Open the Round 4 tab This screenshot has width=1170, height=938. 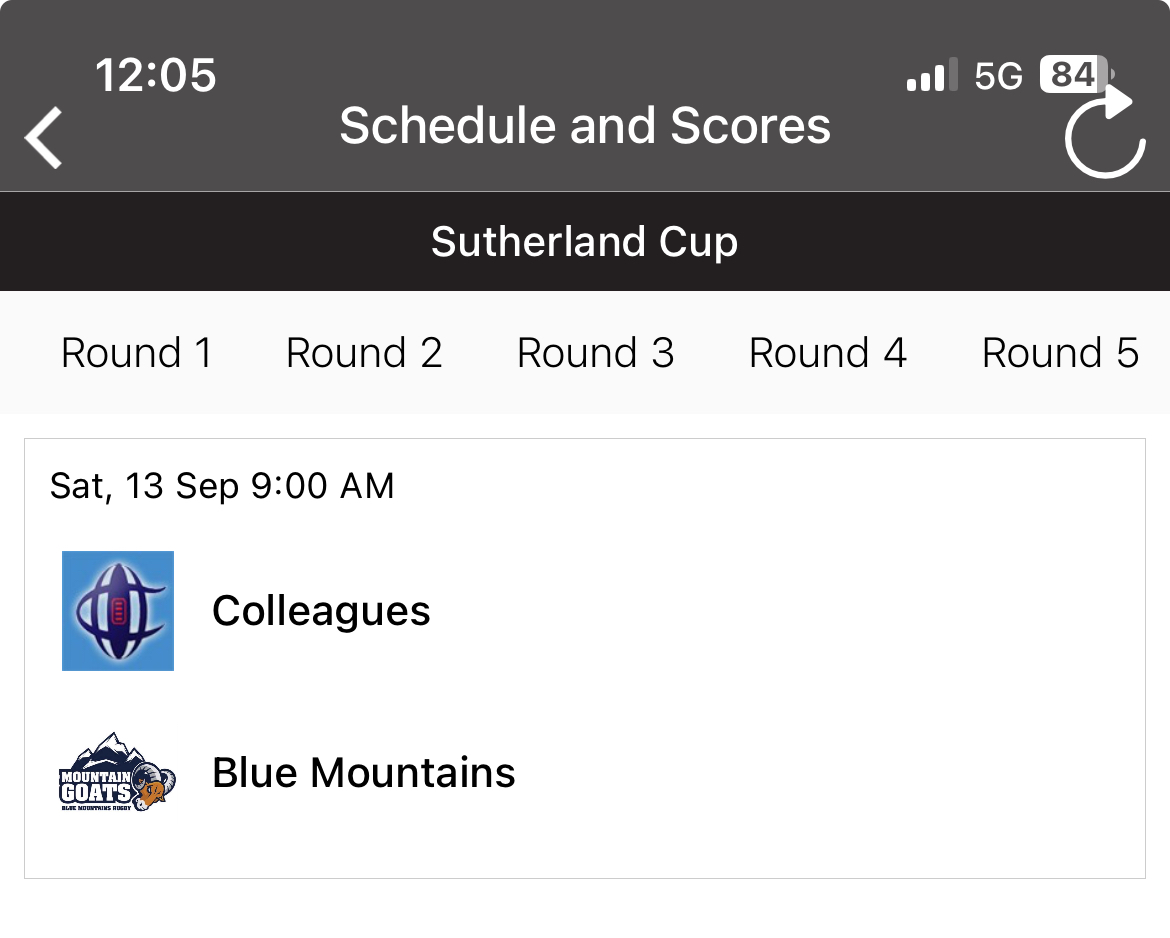click(x=828, y=353)
